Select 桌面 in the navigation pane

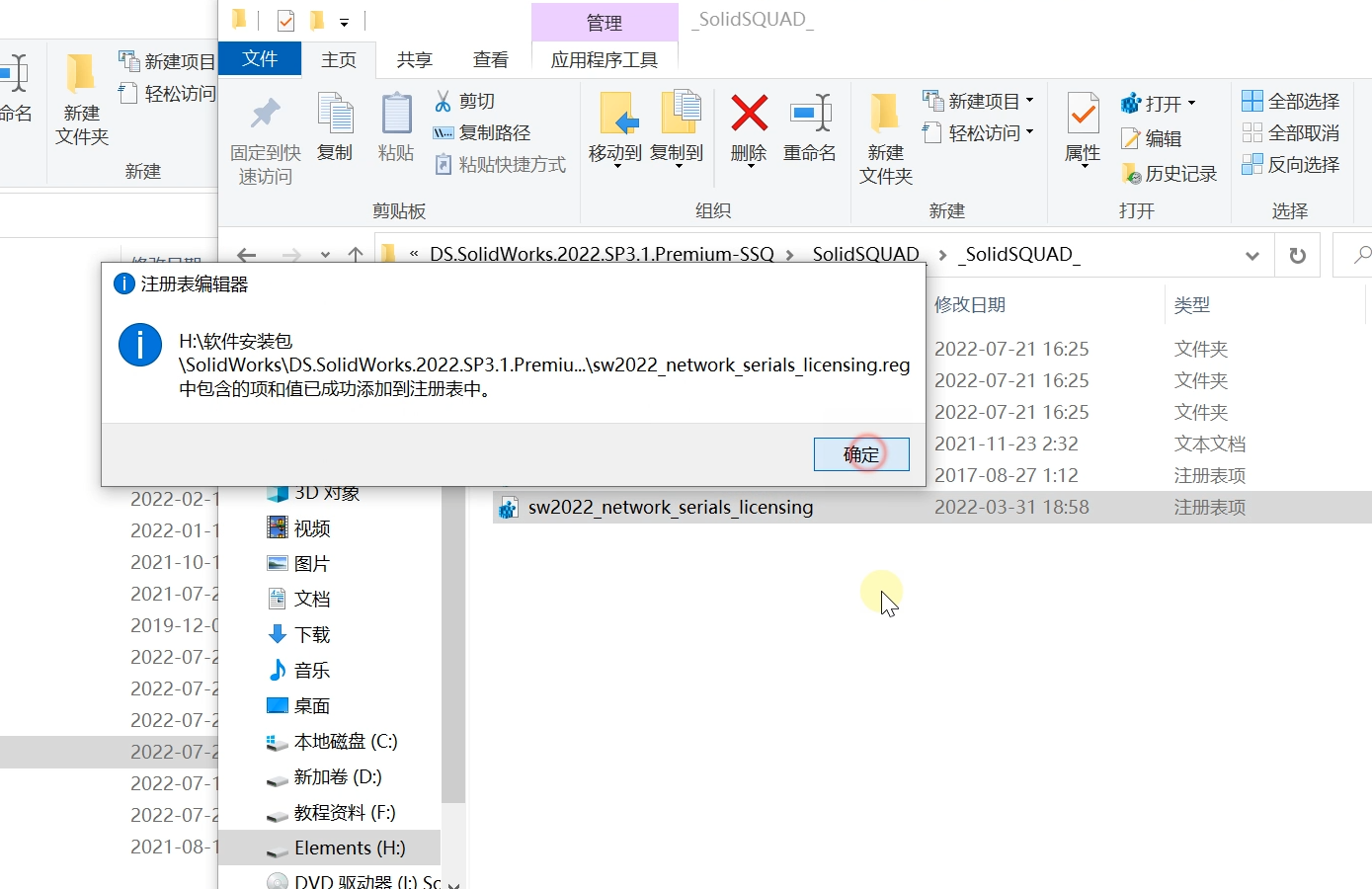[x=312, y=706]
